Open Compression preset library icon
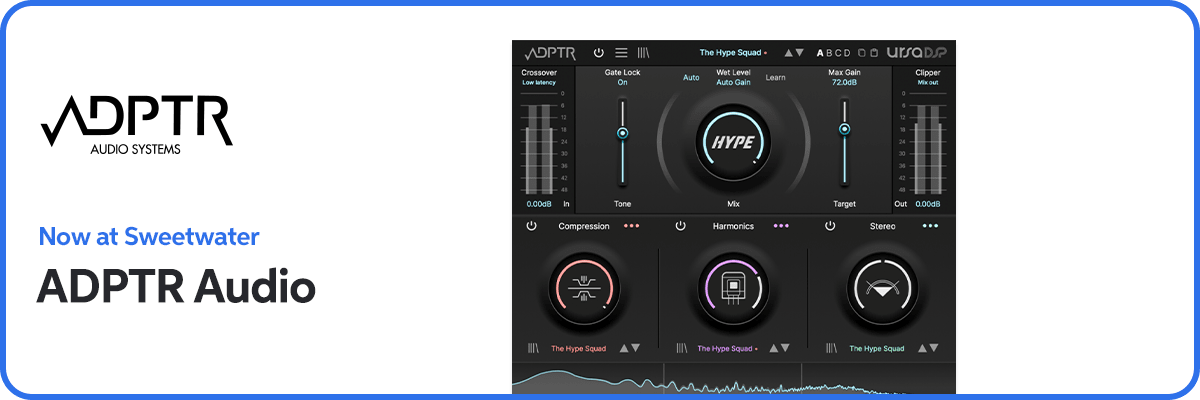Screen dimensions: 1200x400 tap(533, 348)
